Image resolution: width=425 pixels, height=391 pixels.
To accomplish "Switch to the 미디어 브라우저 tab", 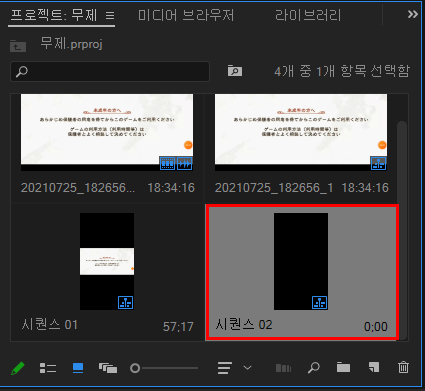I will coord(186,15).
